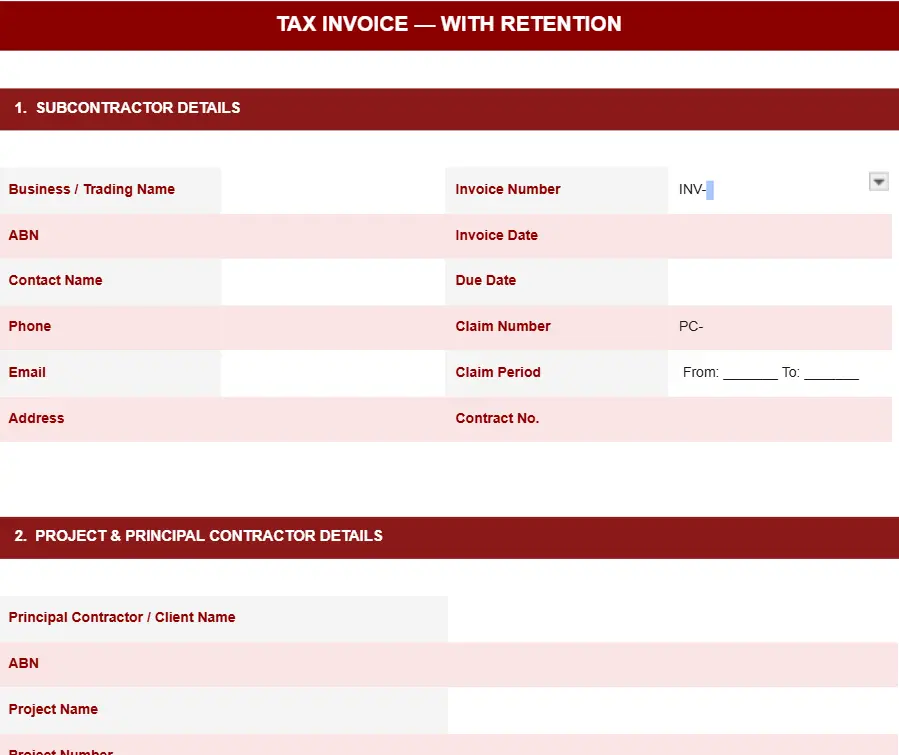Open the dropdown arrow beside Invoice Number
The height and width of the screenshot is (755, 899).
(878, 181)
